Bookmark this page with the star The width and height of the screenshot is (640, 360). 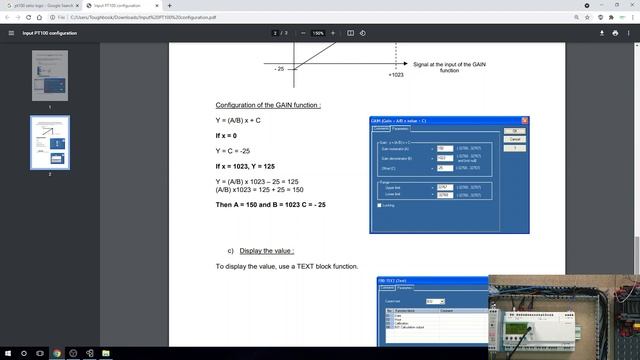pos(587,17)
